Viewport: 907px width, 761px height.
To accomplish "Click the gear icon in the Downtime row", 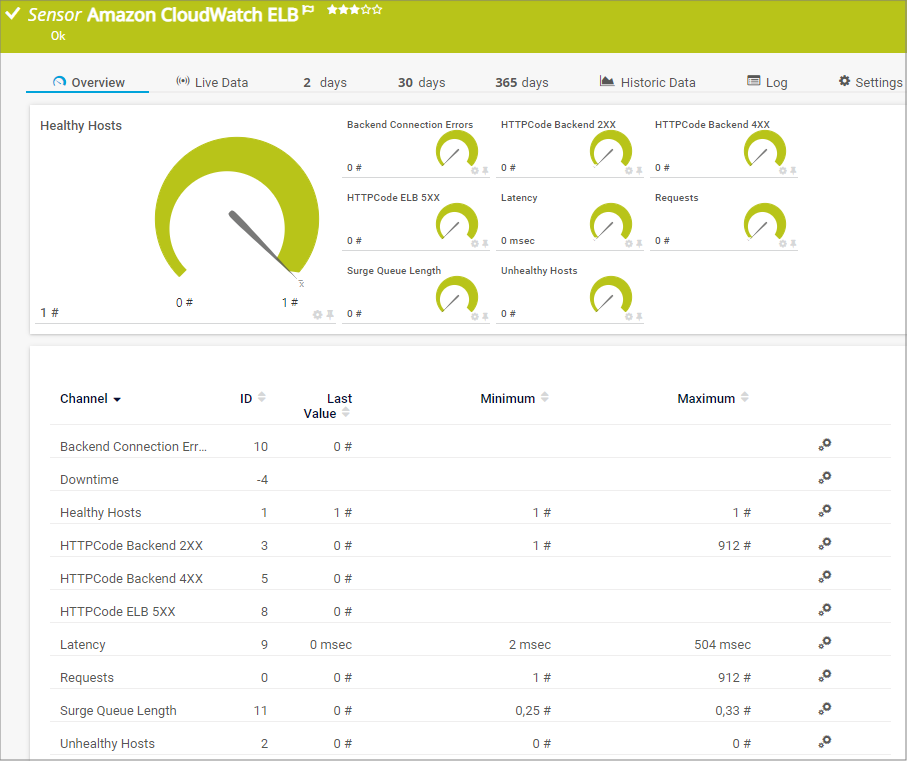I will click(824, 478).
